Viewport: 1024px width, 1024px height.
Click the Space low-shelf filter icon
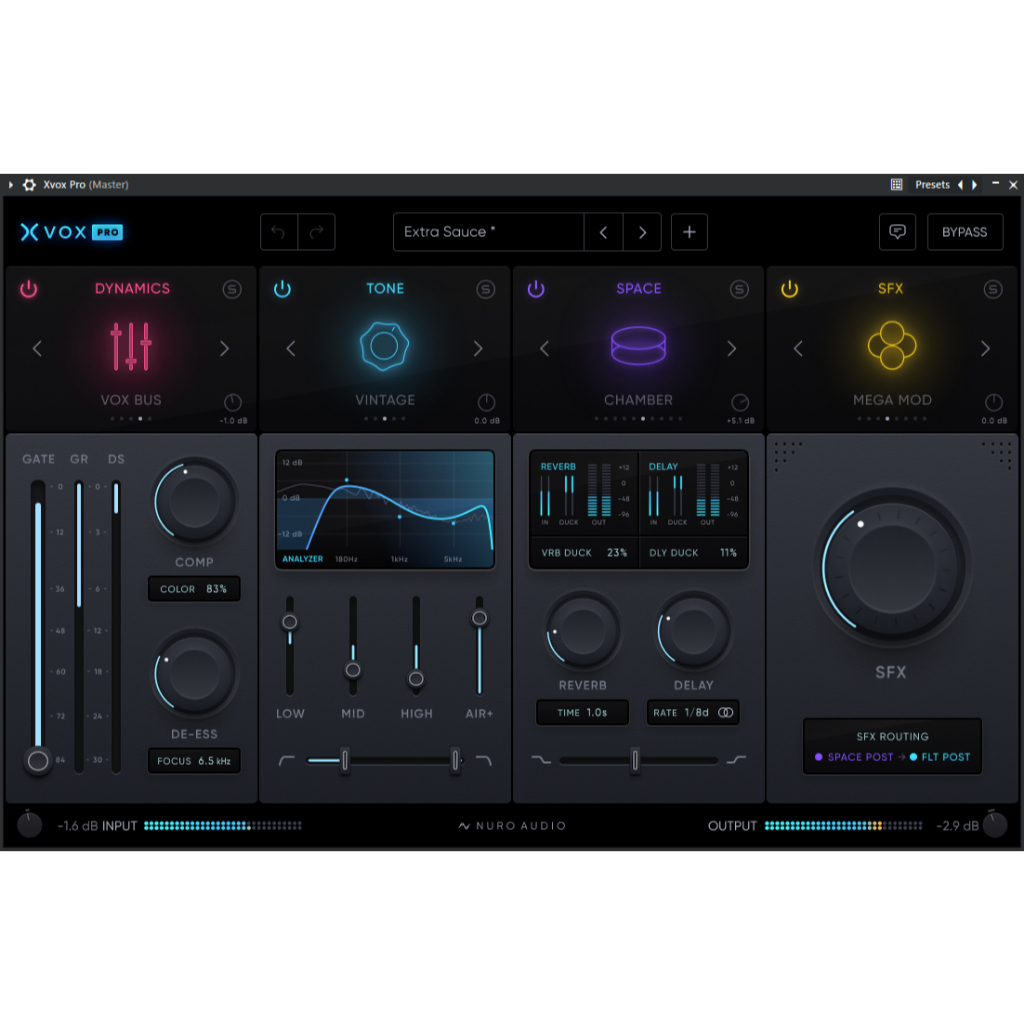[541, 760]
